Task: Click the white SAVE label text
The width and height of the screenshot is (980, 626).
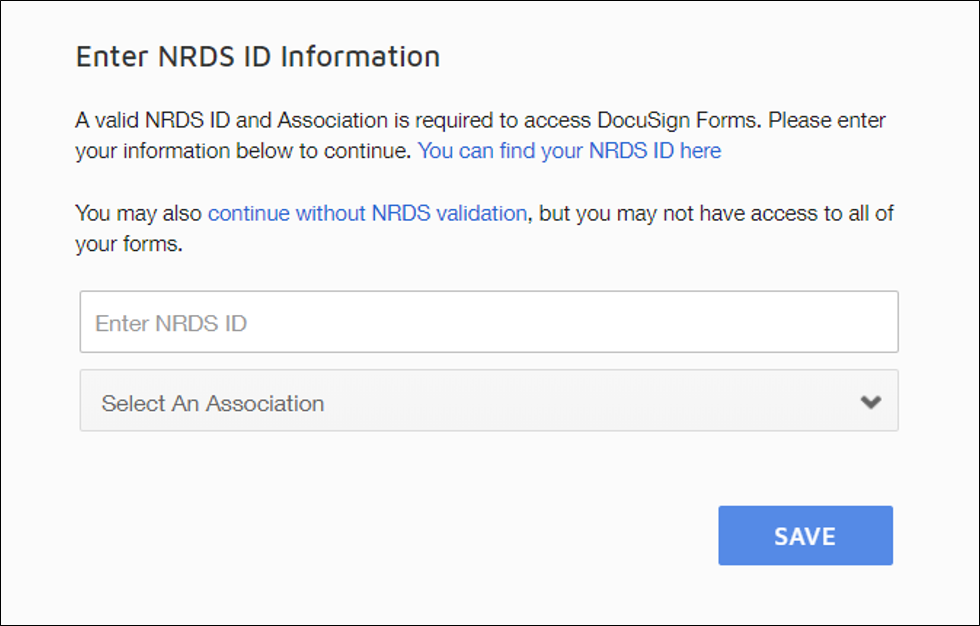Action: [805, 537]
